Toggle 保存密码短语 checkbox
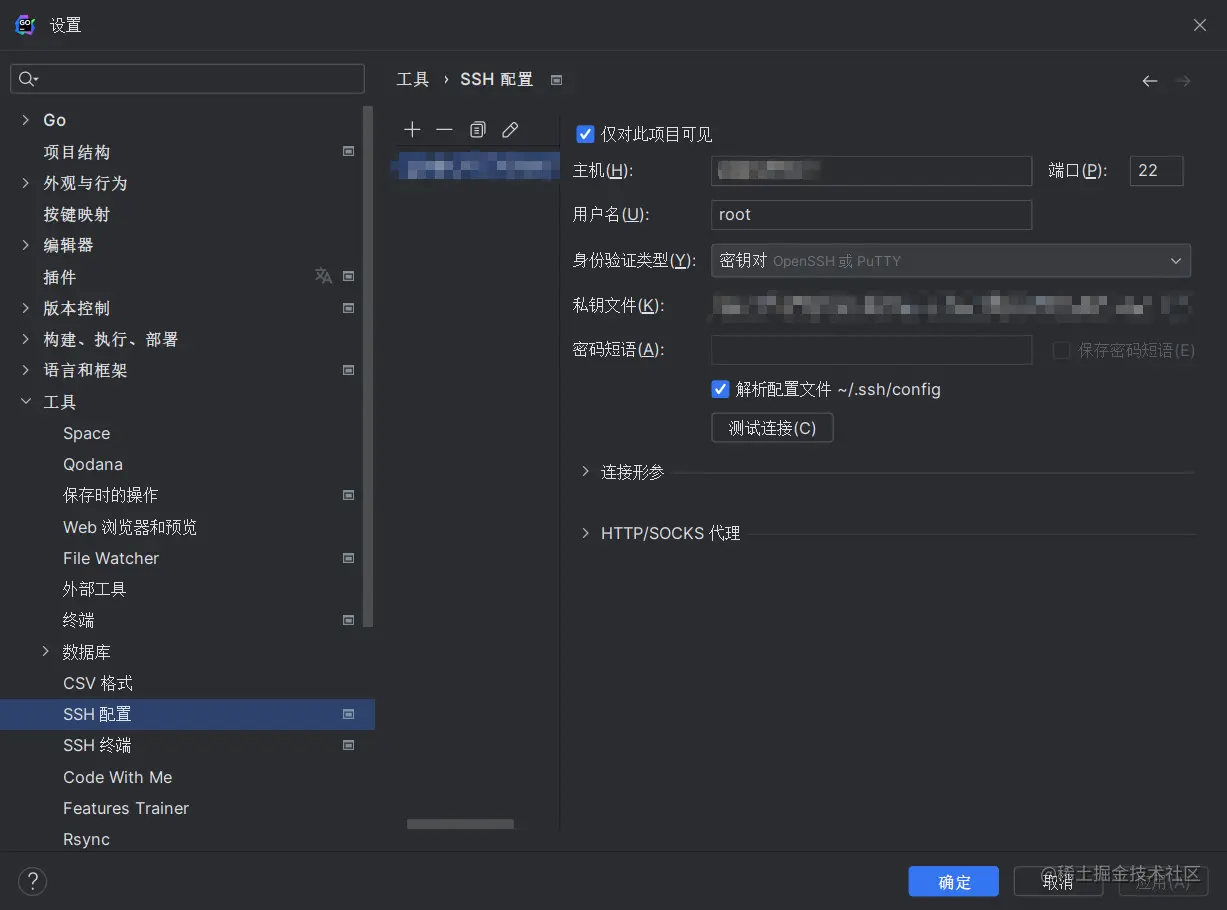Screen dimensions: 1227x910 1062,350
